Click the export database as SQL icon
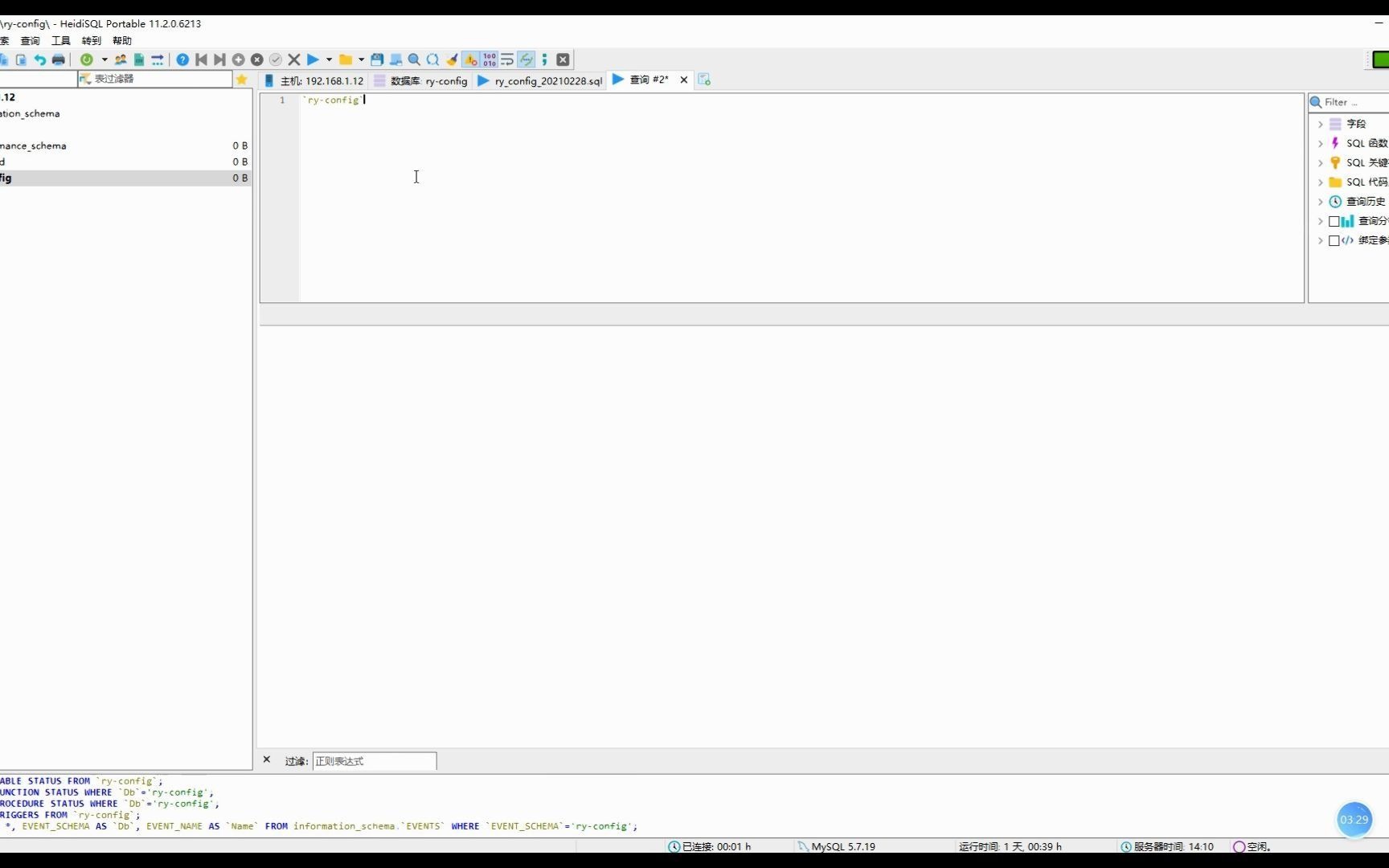Screen dimensions: 1389x868 pyautogui.click(x=139, y=59)
